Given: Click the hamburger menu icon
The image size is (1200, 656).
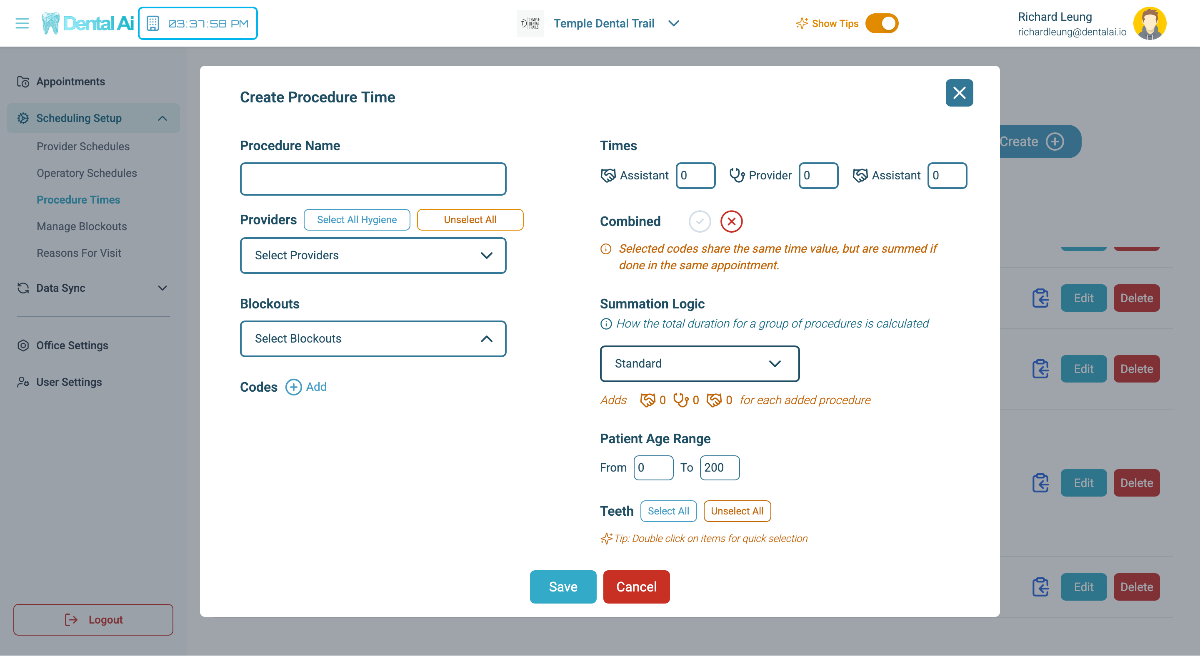Looking at the screenshot, I should [22, 23].
